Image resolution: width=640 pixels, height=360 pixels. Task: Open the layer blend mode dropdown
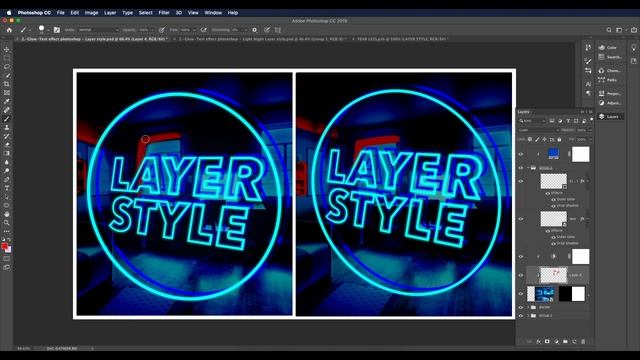pos(538,130)
